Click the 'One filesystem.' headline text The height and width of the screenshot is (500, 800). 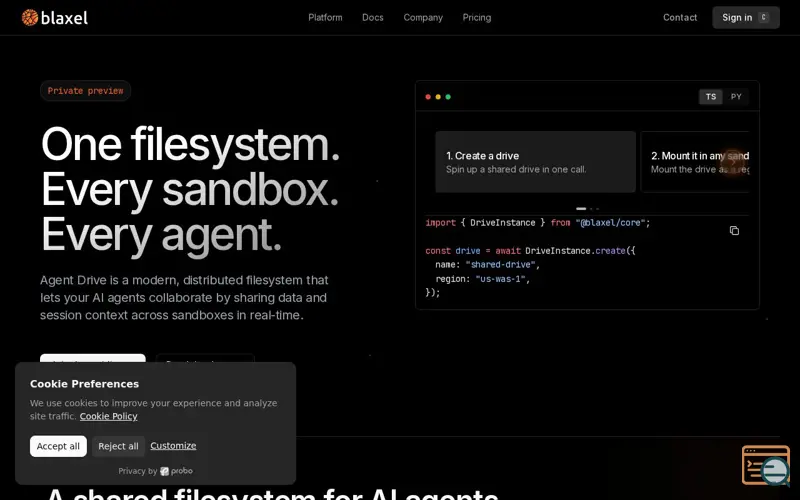click(x=190, y=144)
